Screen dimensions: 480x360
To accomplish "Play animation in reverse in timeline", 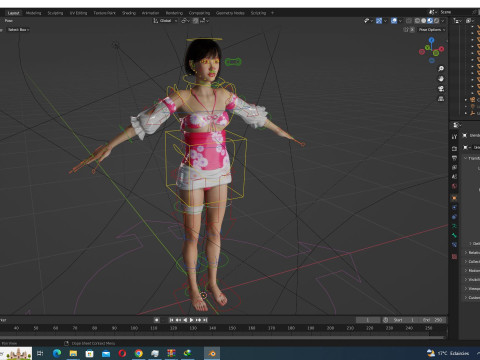I will click(185, 320).
